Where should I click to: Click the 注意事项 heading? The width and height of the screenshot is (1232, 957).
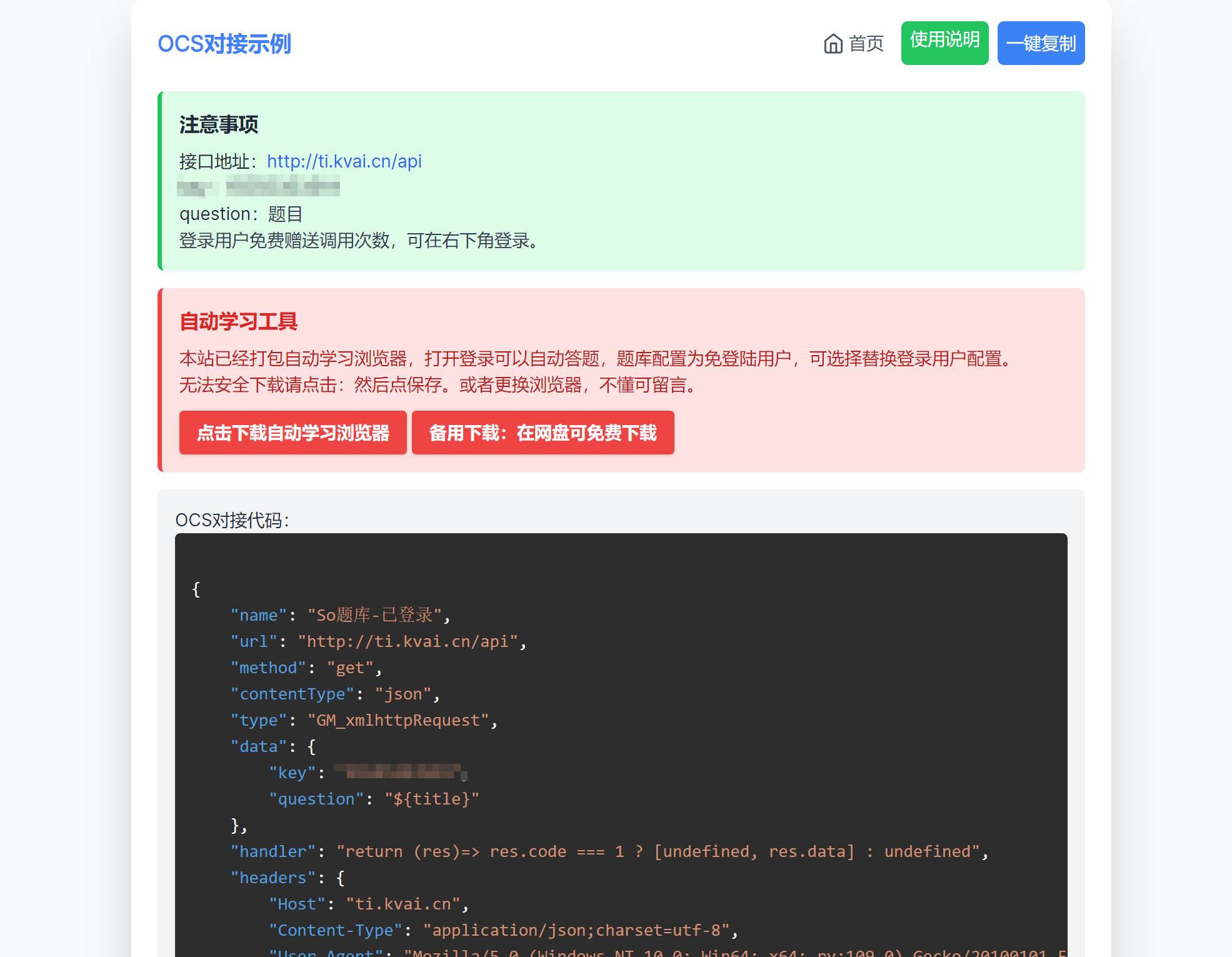point(219,124)
